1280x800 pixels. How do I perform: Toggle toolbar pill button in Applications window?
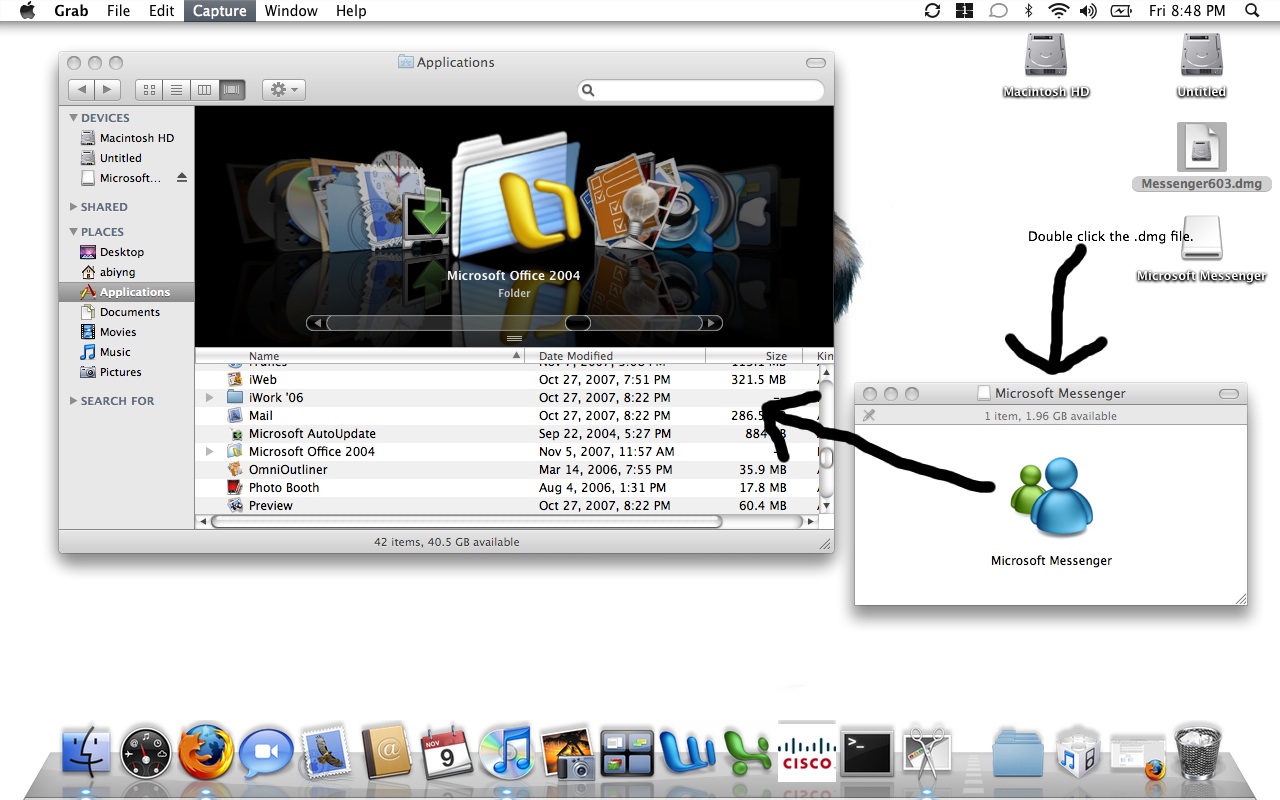pyautogui.click(x=816, y=62)
